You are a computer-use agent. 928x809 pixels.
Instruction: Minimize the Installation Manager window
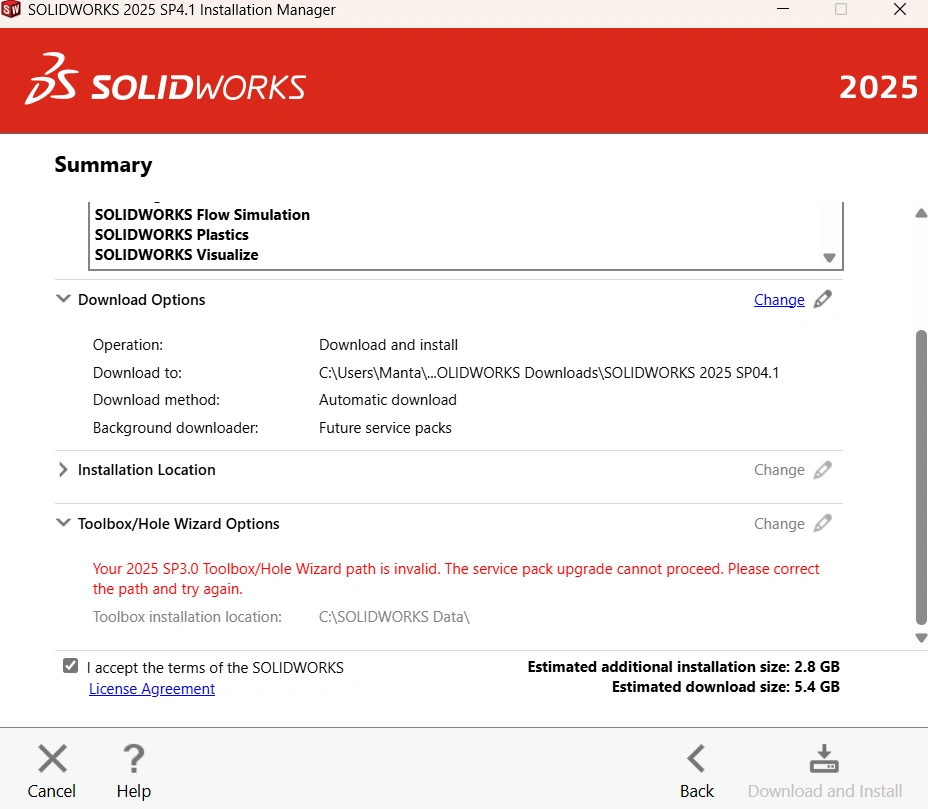(783, 9)
